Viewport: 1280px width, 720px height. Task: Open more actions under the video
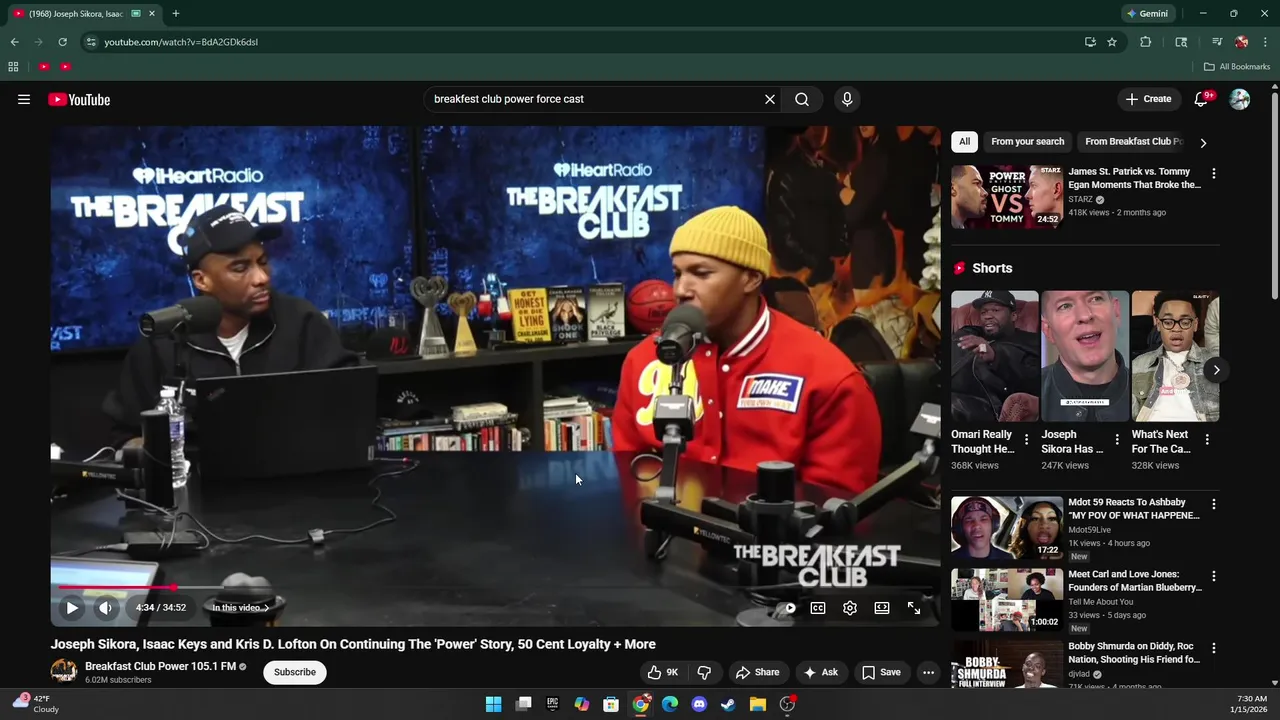tap(928, 672)
